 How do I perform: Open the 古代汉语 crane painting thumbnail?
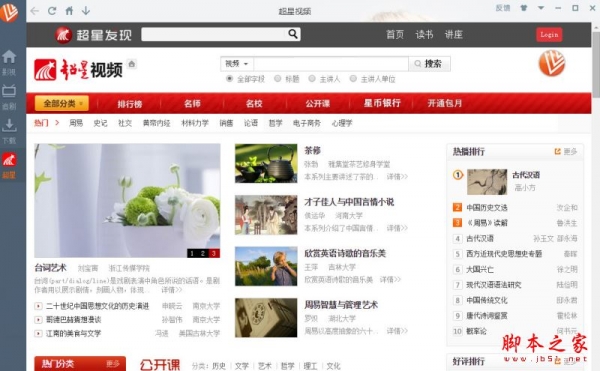point(487,182)
